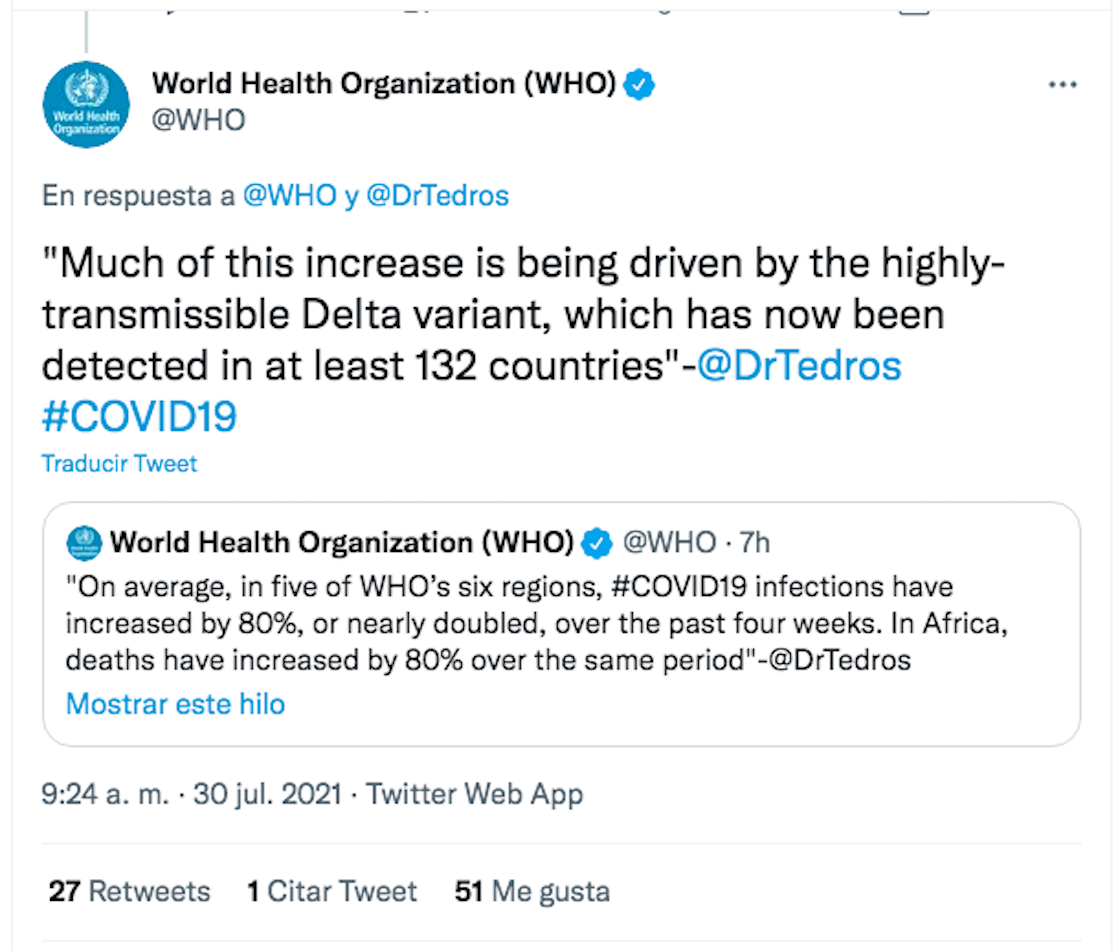Open @DrTedros link in the reply-to line
1120x951 pixels.
coord(438,196)
